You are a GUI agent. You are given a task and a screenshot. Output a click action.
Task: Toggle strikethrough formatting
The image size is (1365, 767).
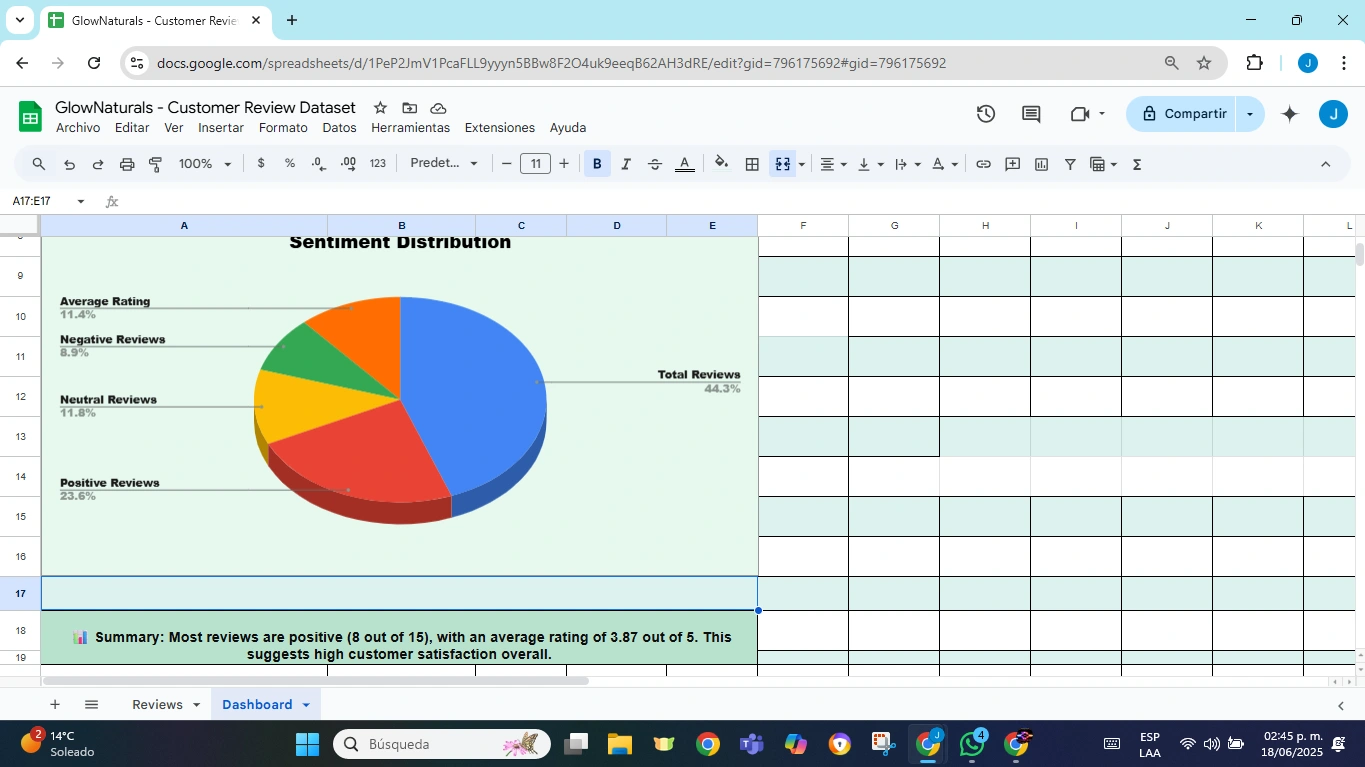655,164
